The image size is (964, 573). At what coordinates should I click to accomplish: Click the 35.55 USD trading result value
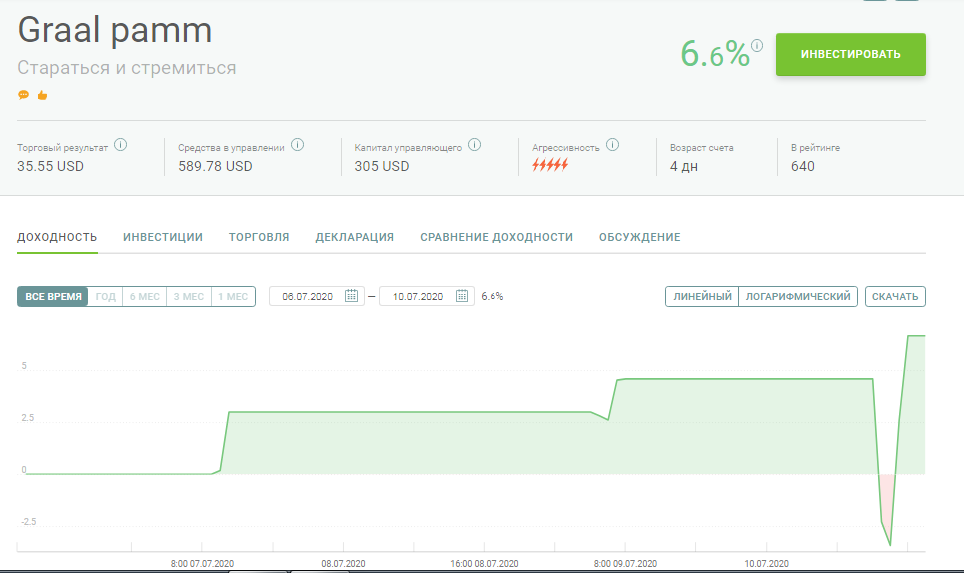[50, 166]
